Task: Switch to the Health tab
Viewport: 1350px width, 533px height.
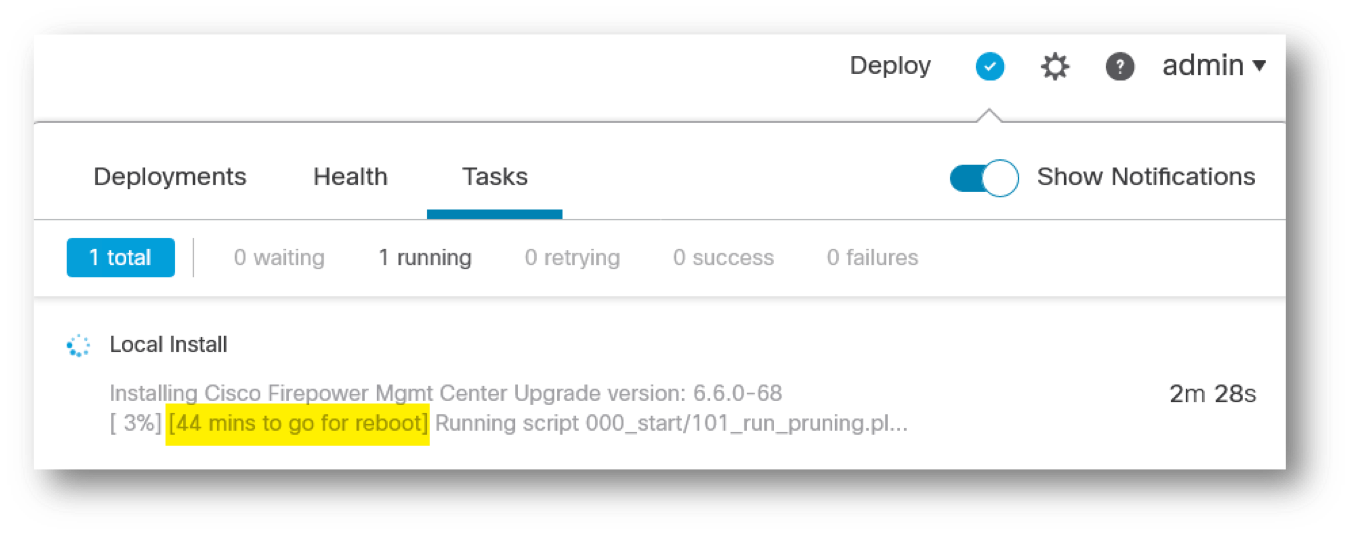Action: pyautogui.click(x=350, y=177)
